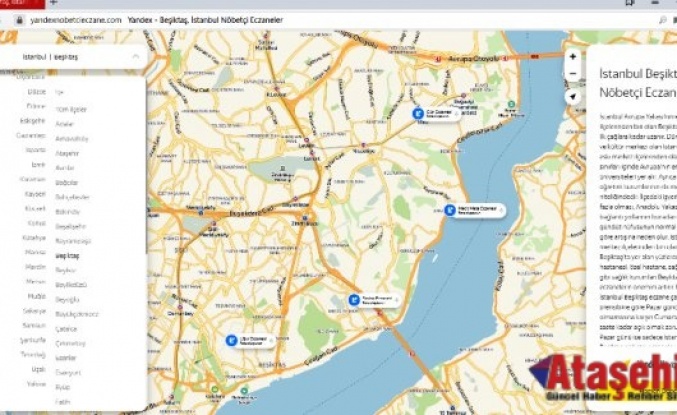
Task: Select Mardin in the province list
Action: pyautogui.click(x=35, y=267)
